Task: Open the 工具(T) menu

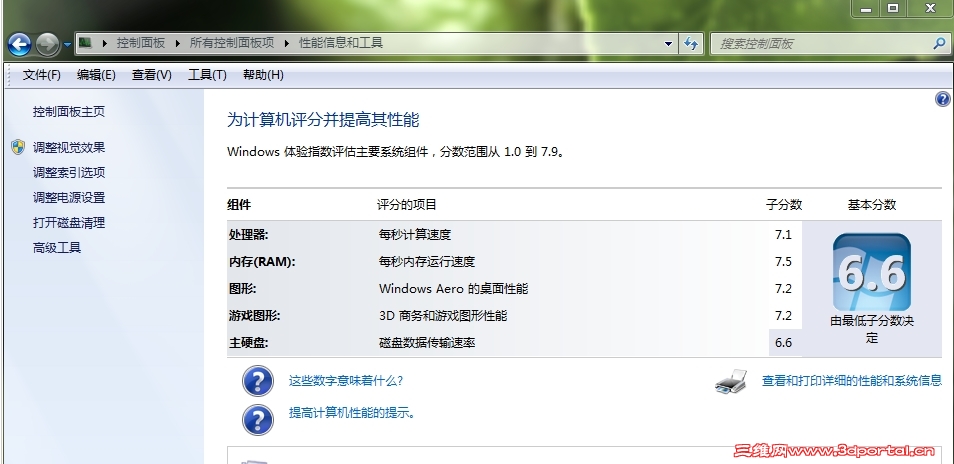Action: (x=207, y=75)
